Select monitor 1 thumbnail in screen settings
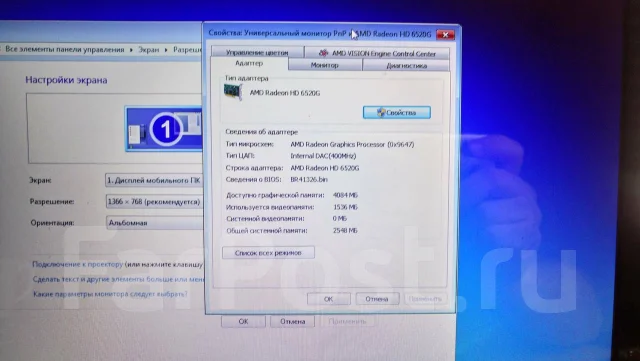Image resolution: width=640 pixels, height=361 pixels. (164, 129)
